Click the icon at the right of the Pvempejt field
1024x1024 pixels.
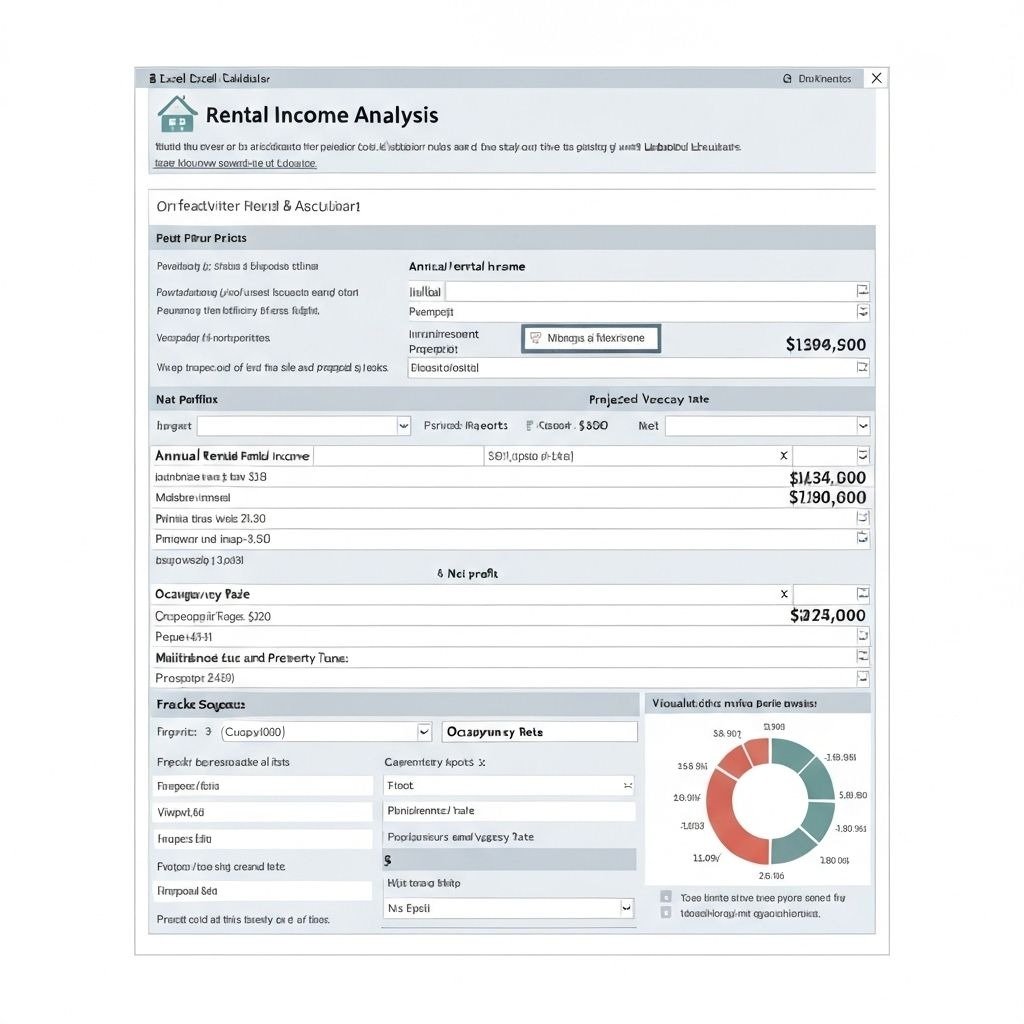[x=862, y=312]
